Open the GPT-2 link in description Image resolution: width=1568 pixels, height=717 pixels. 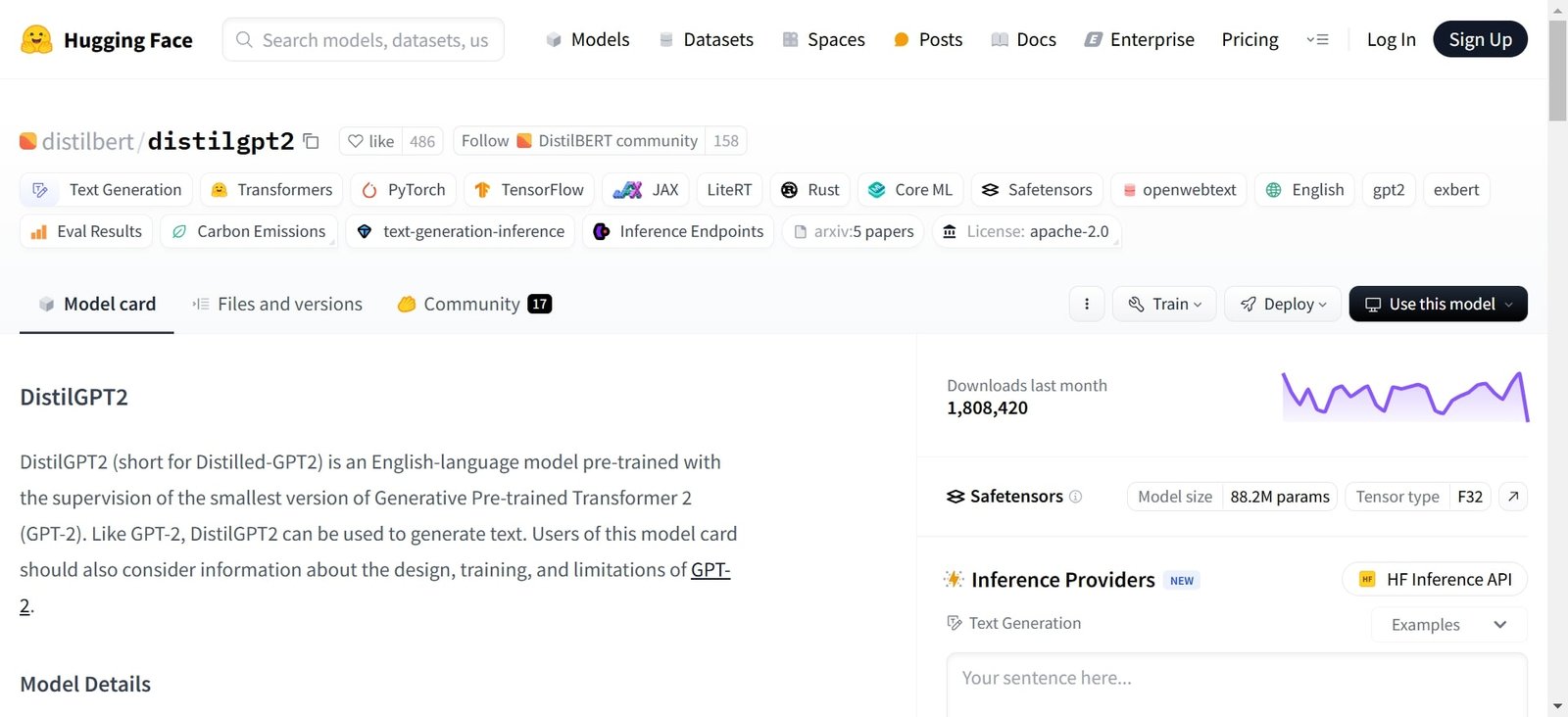click(710, 569)
